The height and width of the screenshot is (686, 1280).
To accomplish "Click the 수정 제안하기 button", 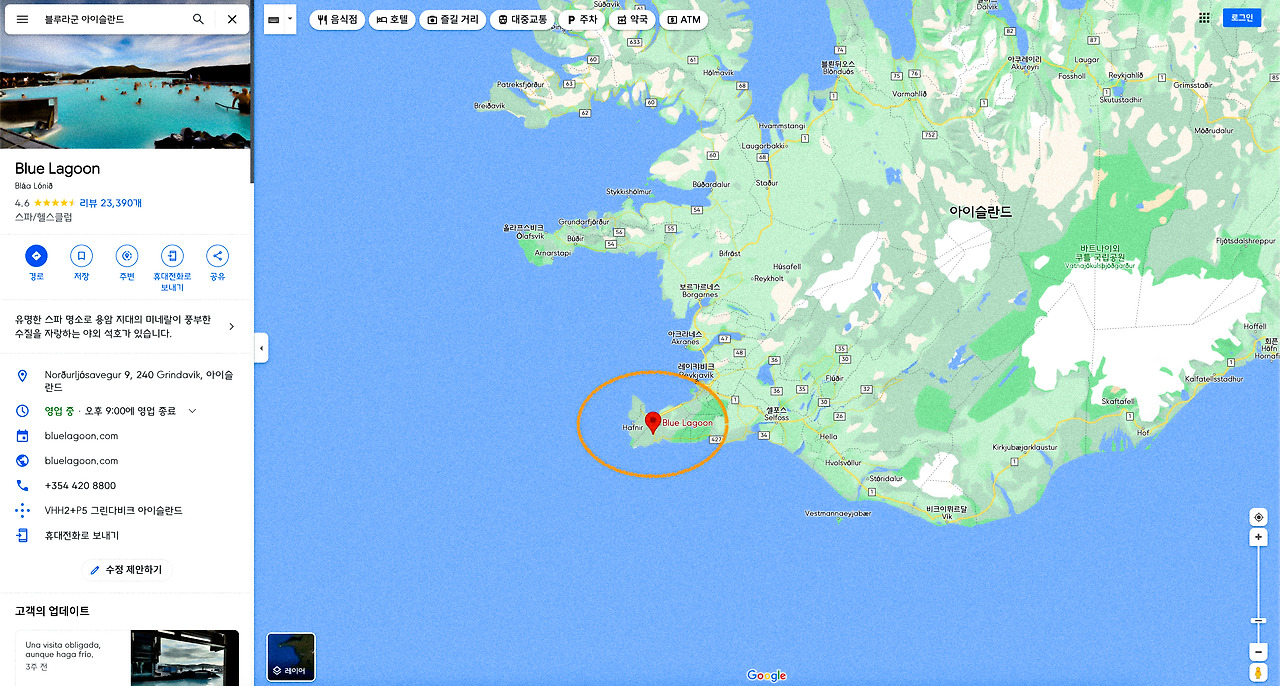I will tap(127, 570).
